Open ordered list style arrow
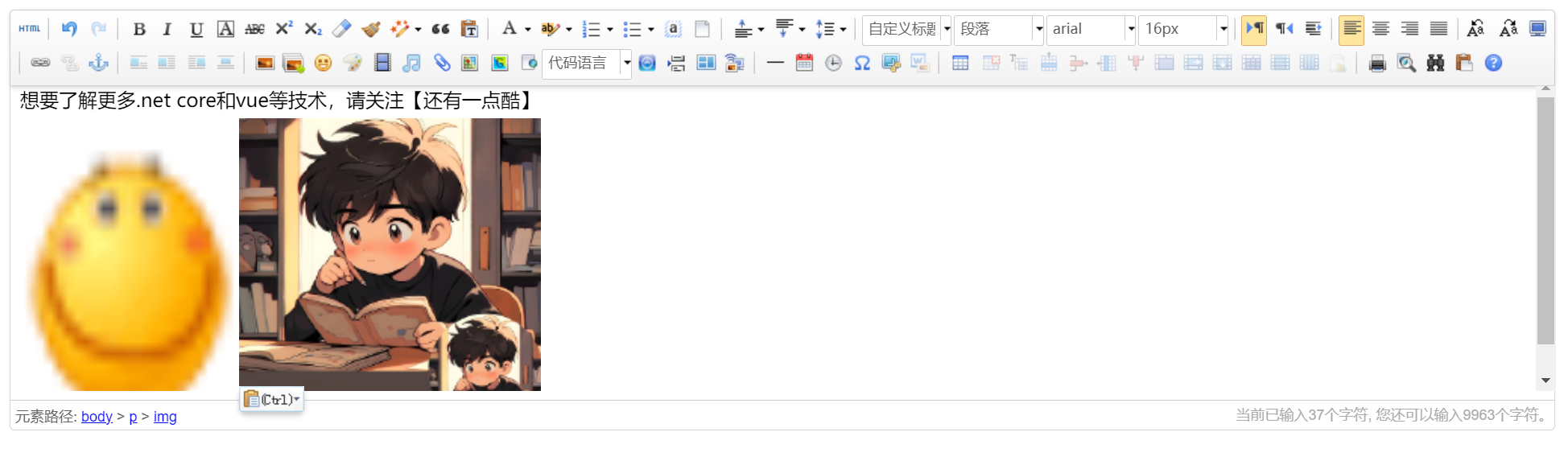The image size is (1568, 465). [x=610, y=30]
